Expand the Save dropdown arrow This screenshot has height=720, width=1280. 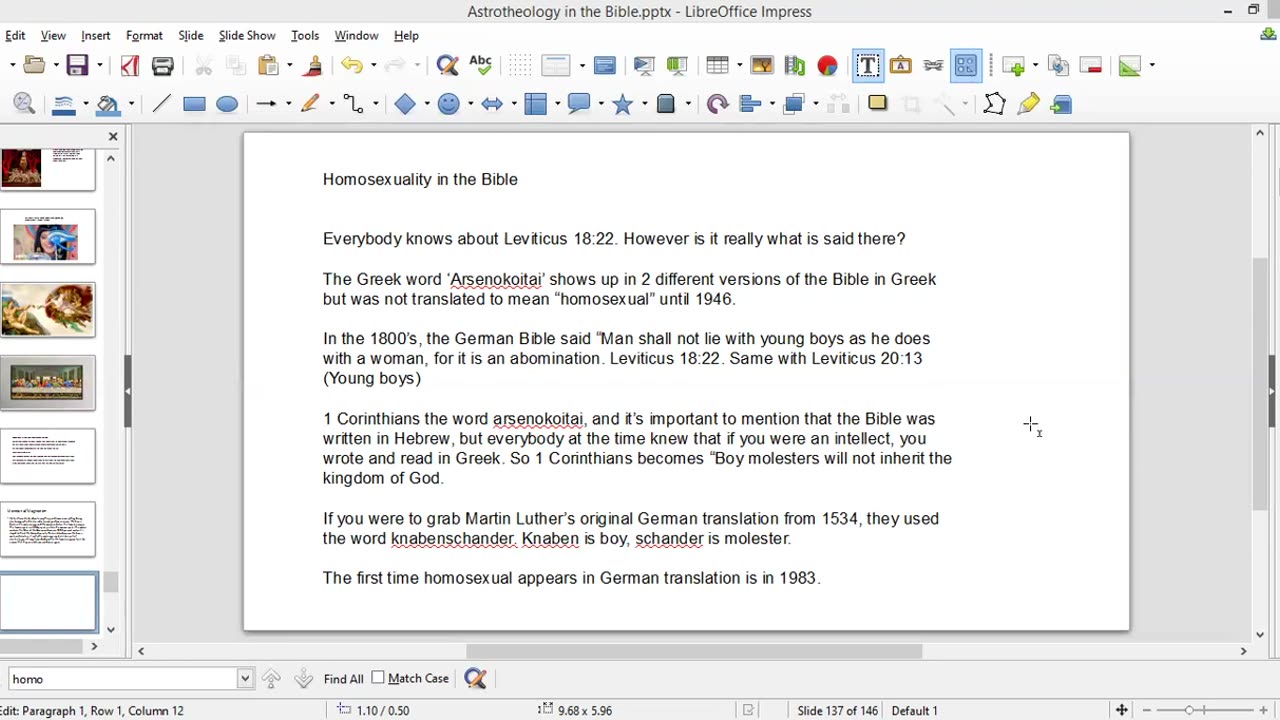(x=98, y=66)
